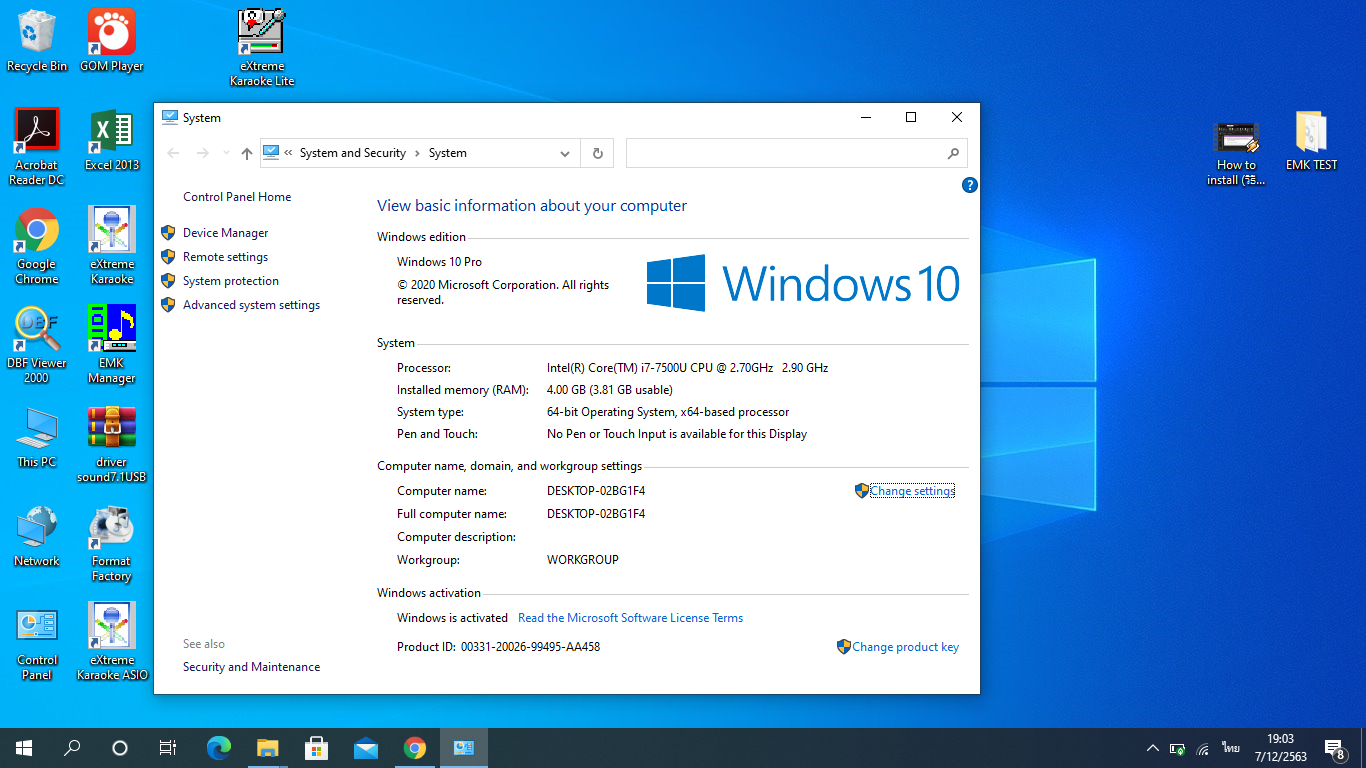
Task: Click the System window title bar icon
Action: tap(170, 117)
